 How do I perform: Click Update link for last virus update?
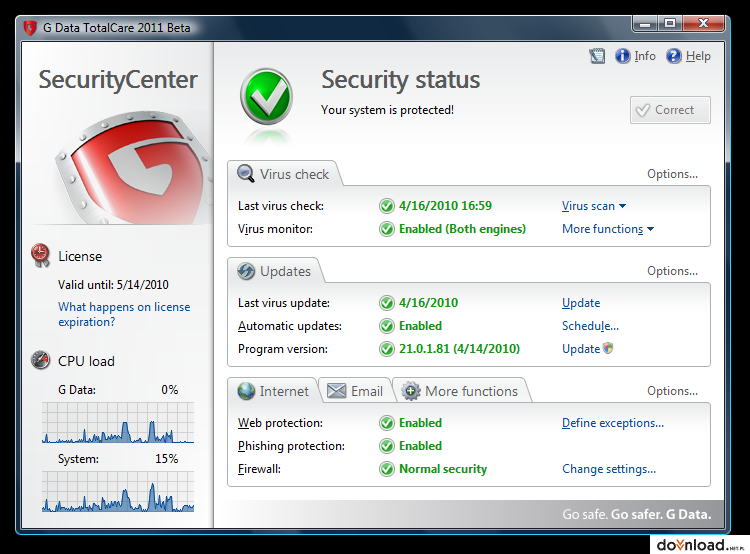point(581,303)
